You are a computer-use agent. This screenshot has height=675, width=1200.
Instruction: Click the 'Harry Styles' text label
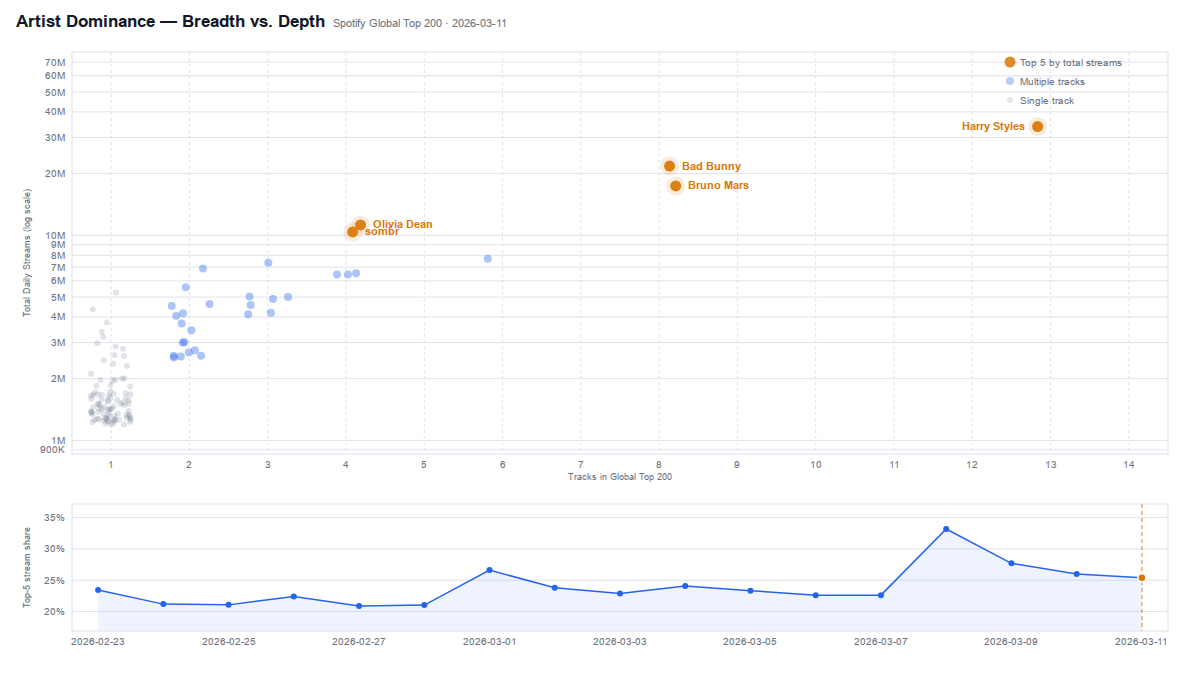(992, 127)
